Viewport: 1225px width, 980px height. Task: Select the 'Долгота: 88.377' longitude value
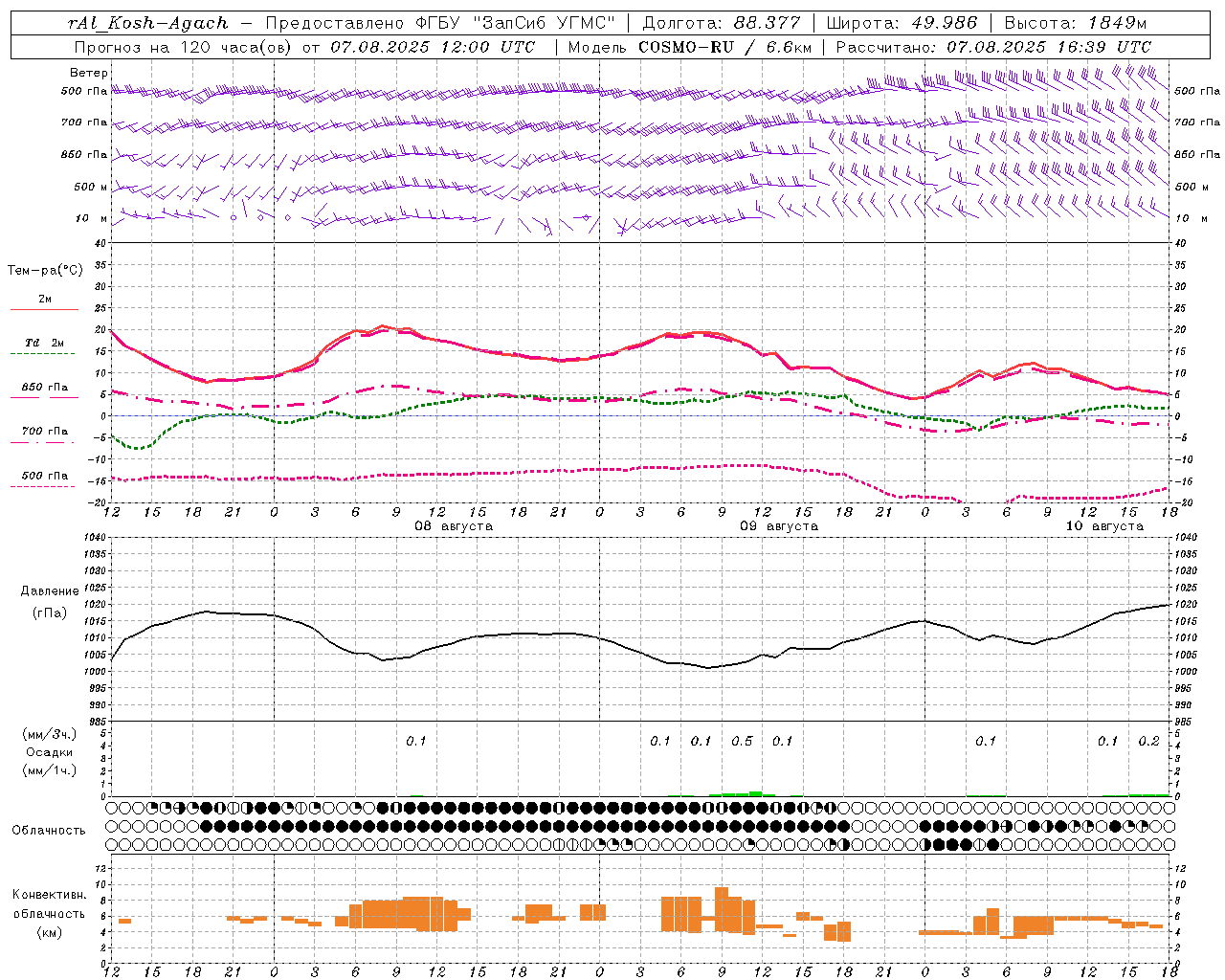(x=721, y=23)
